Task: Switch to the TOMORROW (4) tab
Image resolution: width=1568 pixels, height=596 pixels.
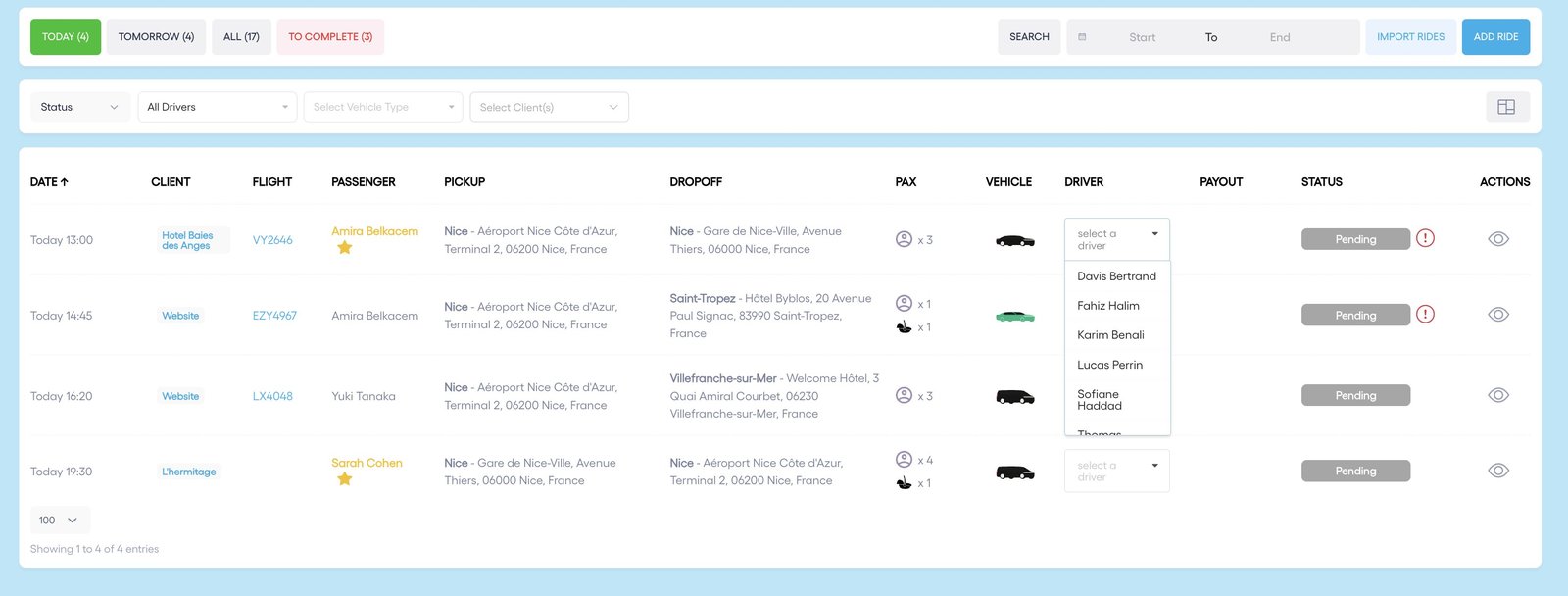Action: click(156, 37)
